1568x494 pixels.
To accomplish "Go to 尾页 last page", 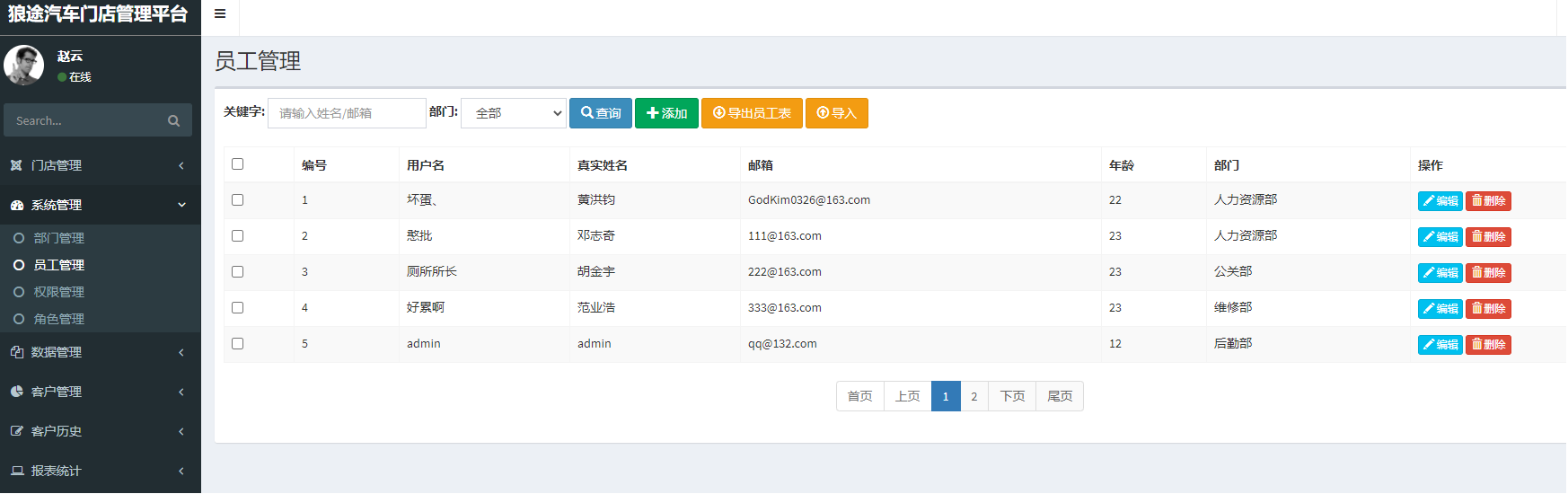I will pyautogui.click(x=1060, y=396).
